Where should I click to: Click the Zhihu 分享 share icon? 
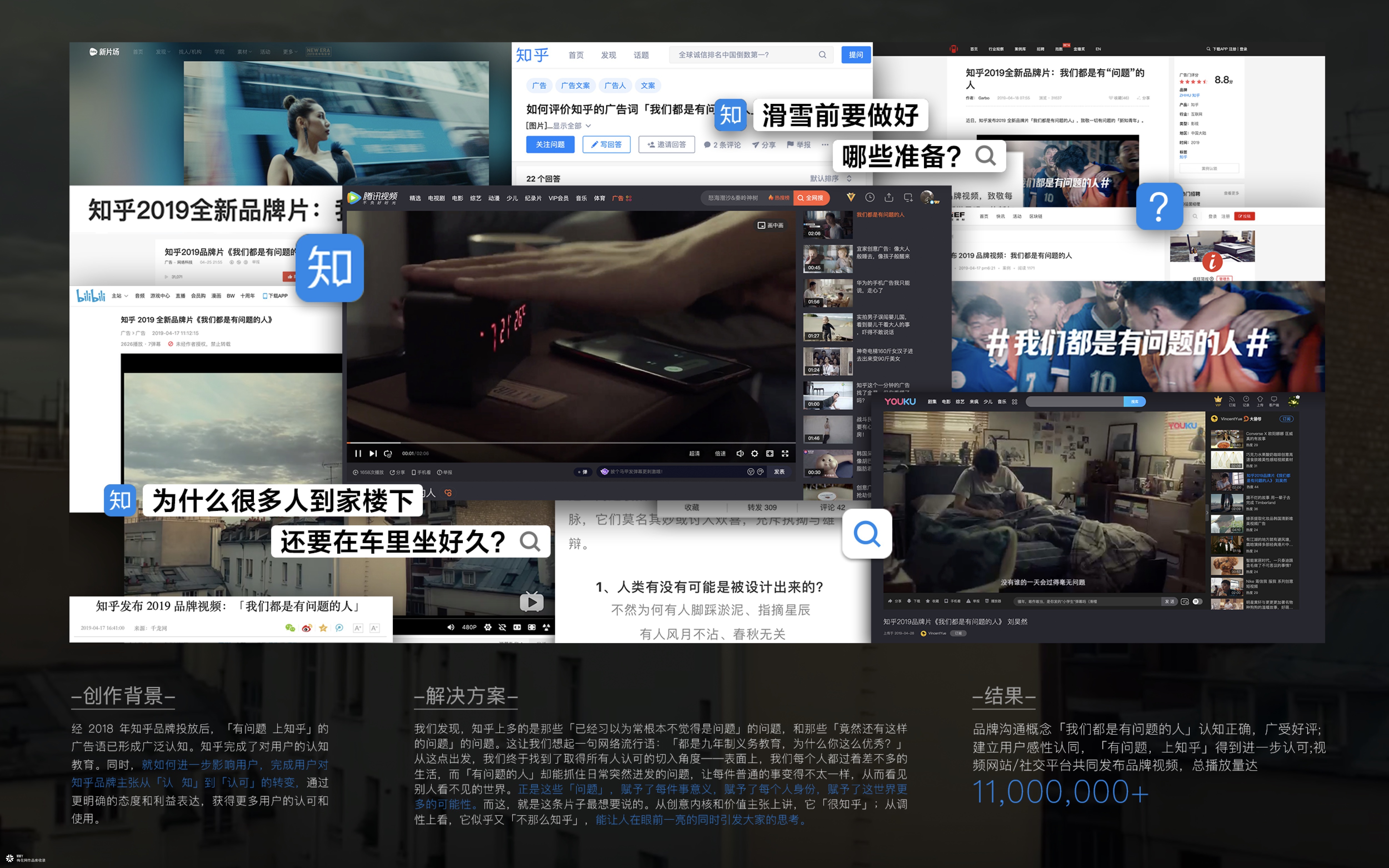[764, 145]
